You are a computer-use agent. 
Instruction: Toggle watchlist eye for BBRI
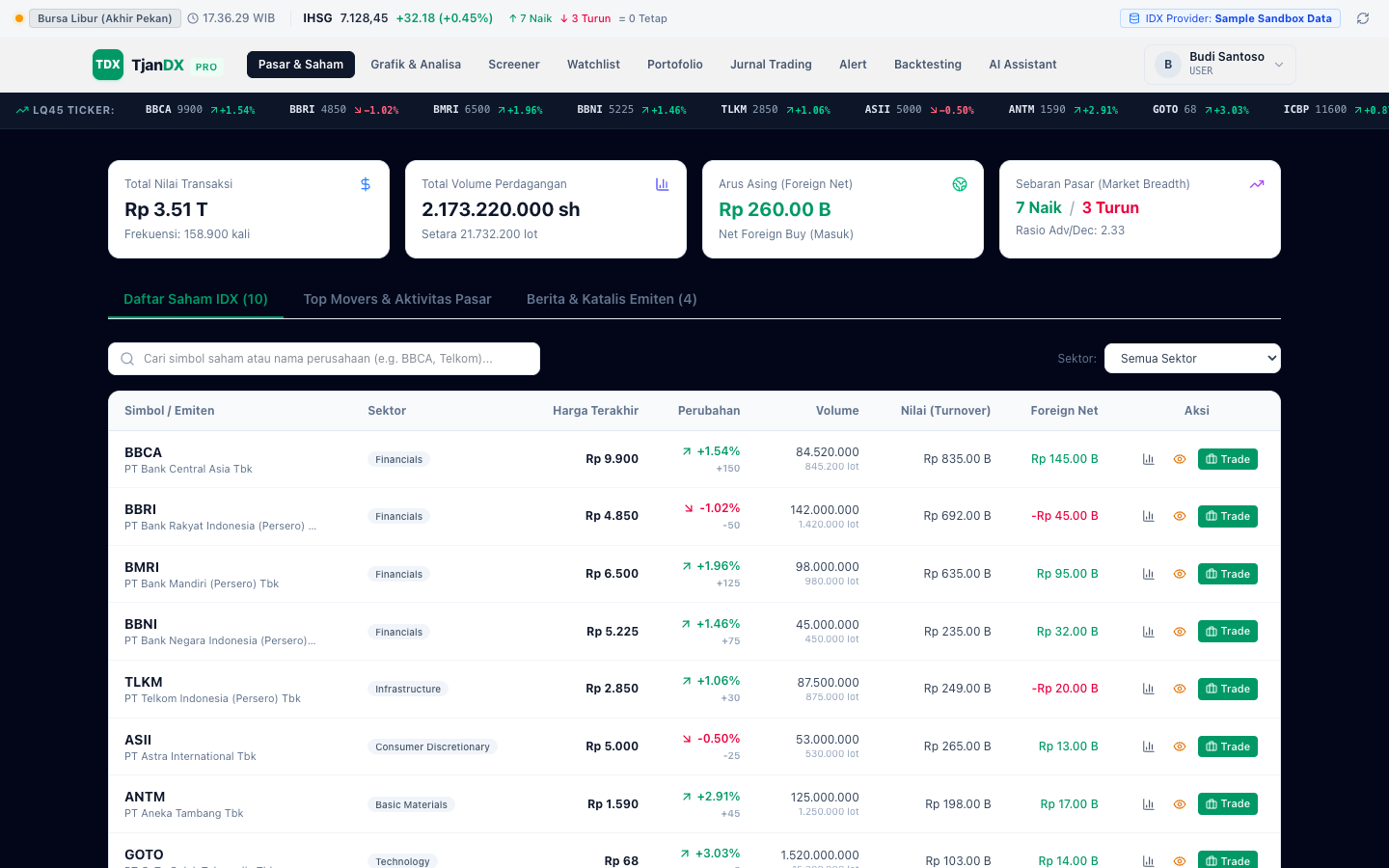[1179, 516]
